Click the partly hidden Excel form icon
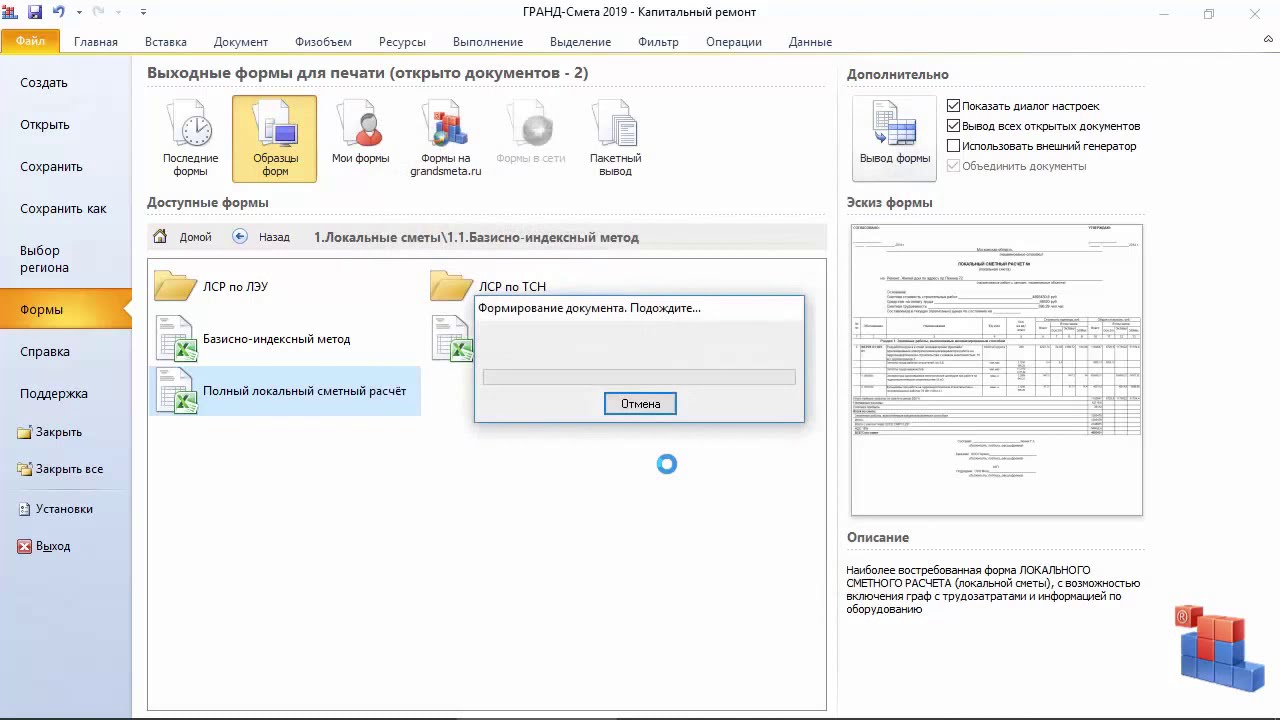This screenshot has height=720, width=1280. (452, 338)
